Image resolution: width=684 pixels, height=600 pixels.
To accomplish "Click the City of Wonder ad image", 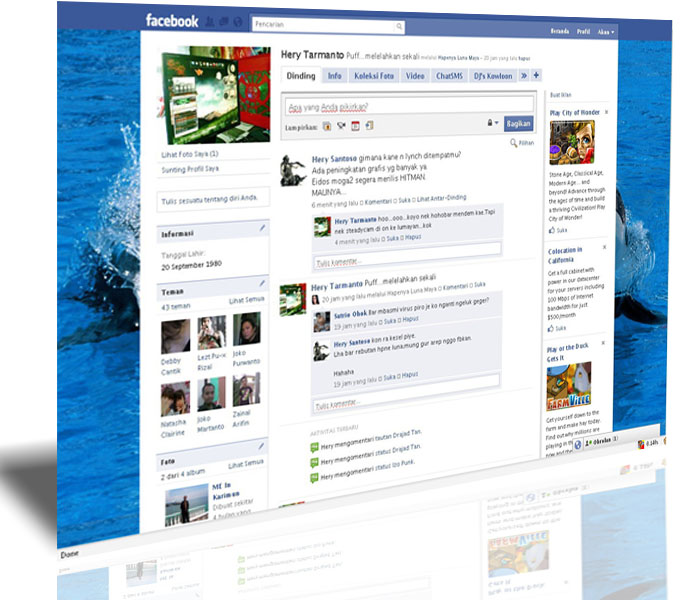I will tap(572, 143).
